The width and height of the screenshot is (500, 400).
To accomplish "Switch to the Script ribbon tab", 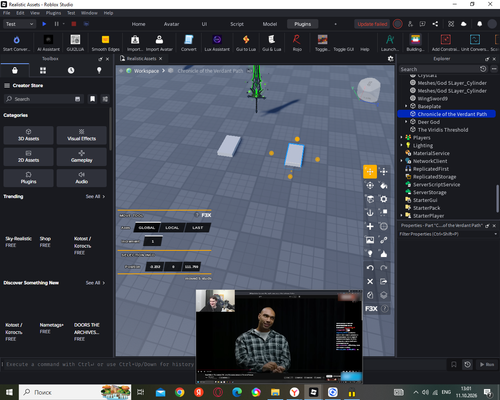I will (237, 24).
